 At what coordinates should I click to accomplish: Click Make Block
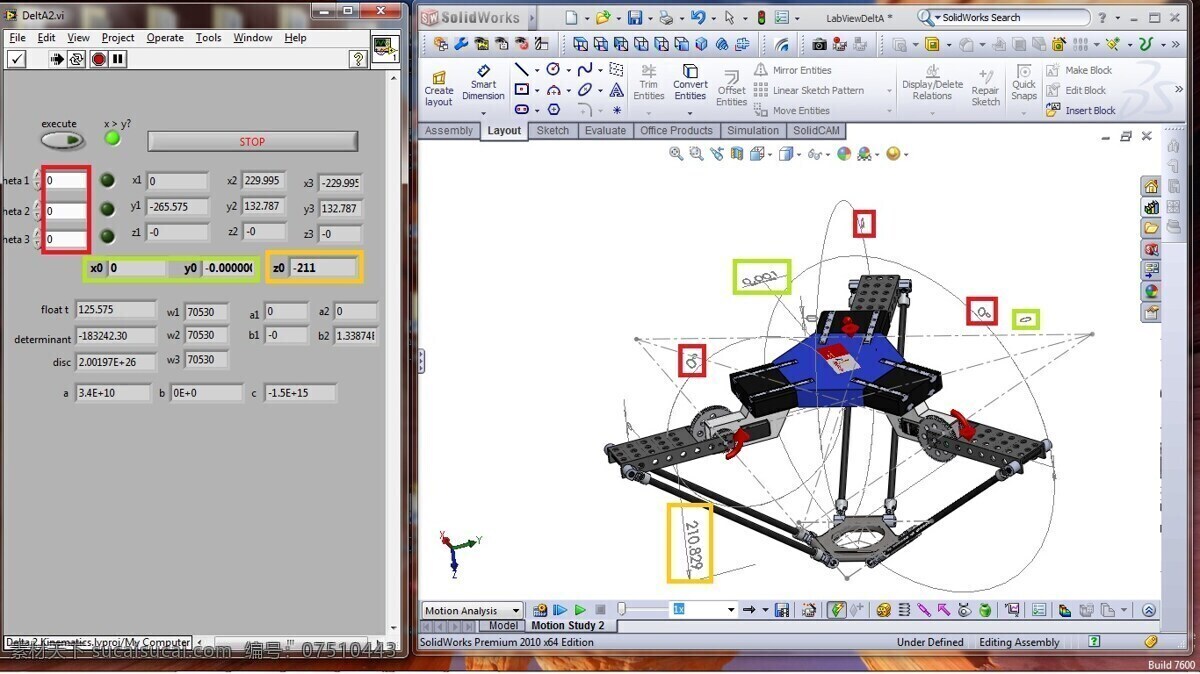click(x=1079, y=70)
